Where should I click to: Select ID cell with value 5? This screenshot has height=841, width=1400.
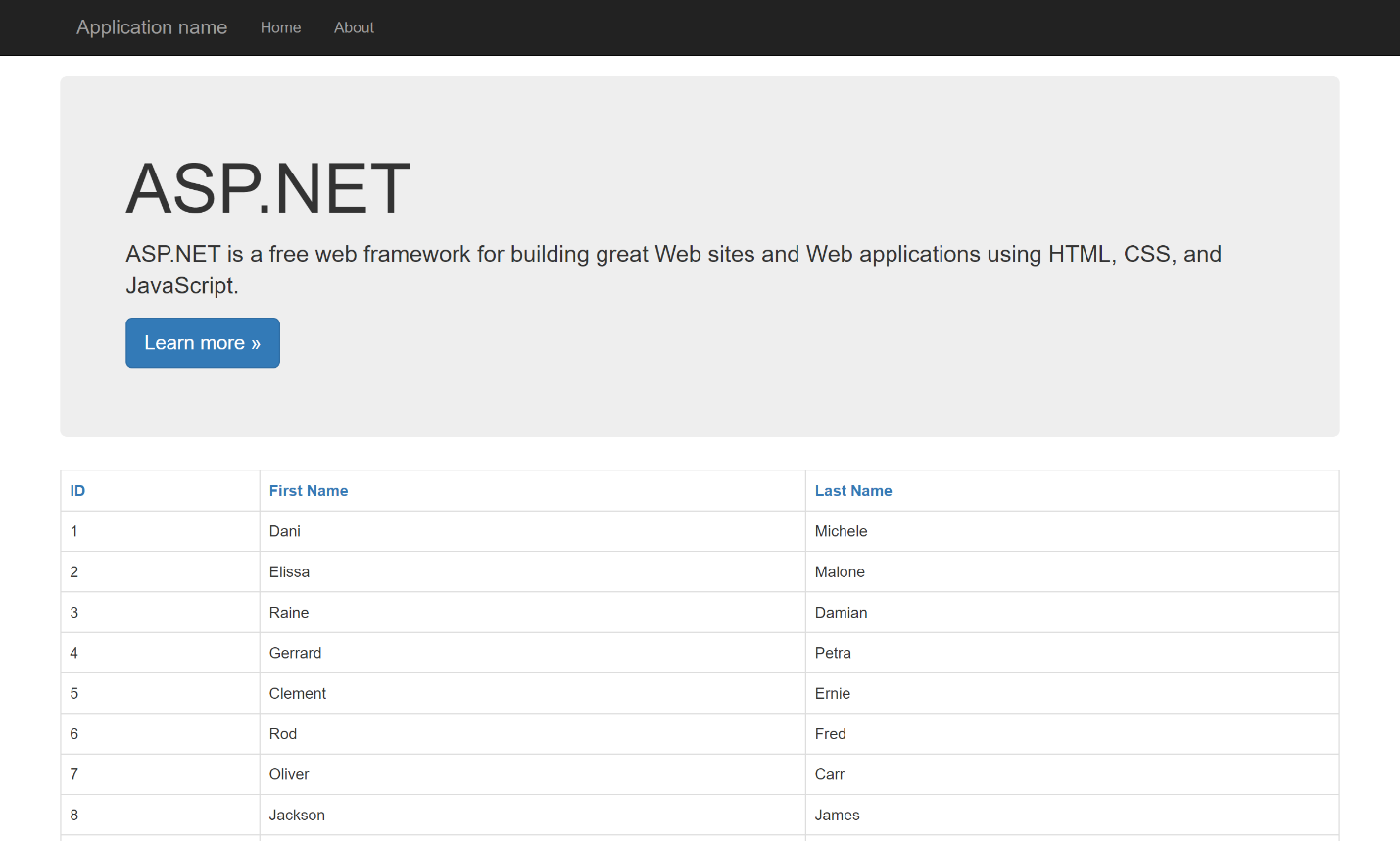pyautogui.click(x=161, y=693)
